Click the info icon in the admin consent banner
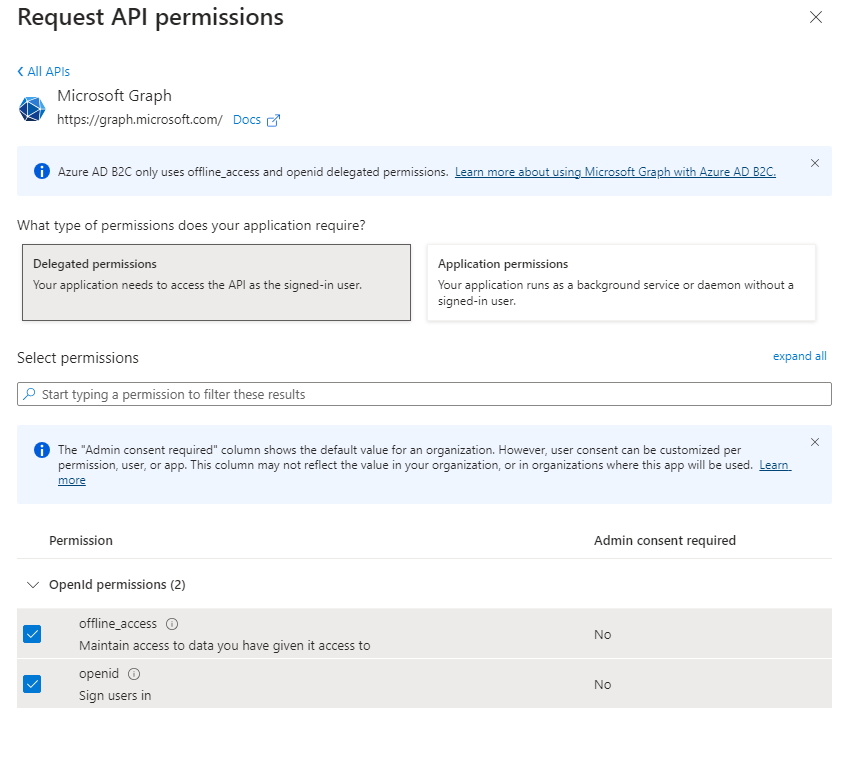The image size is (852, 783). tap(41, 450)
